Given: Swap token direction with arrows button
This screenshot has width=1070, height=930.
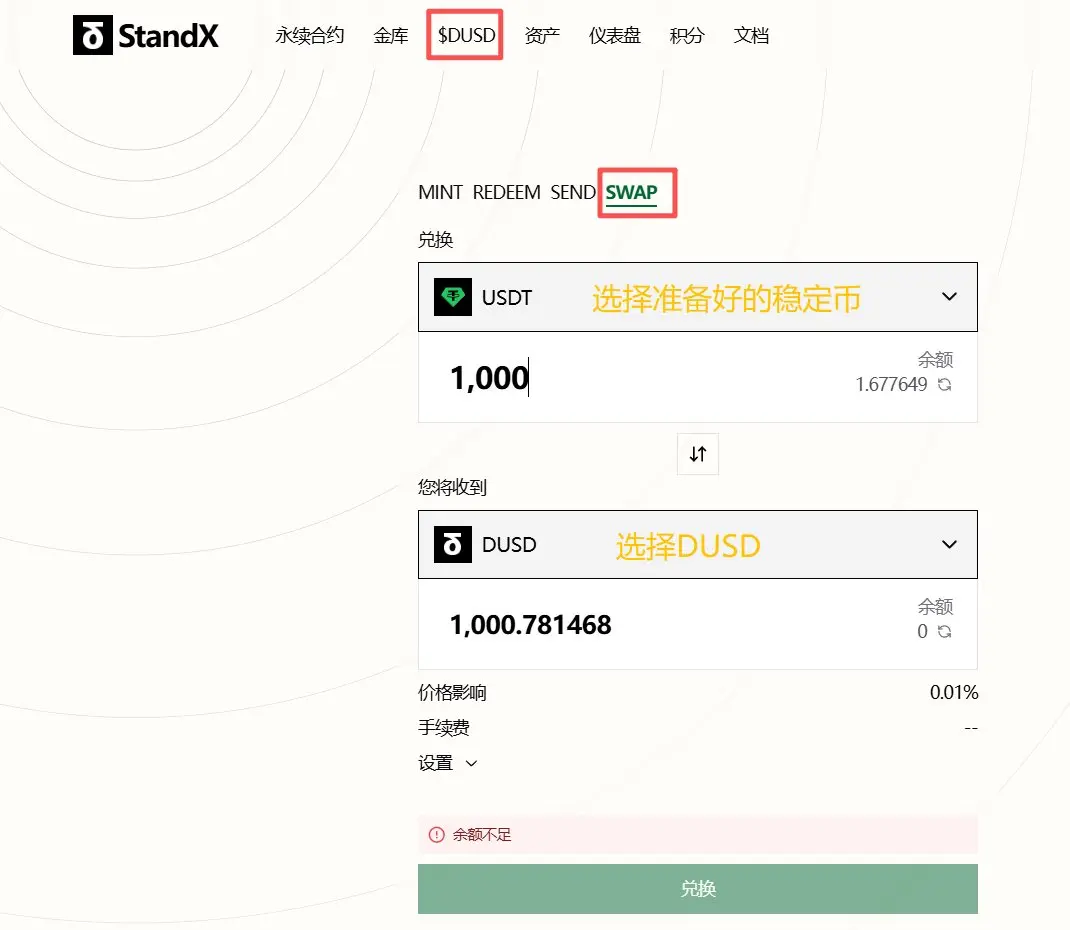Looking at the screenshot, I should tap(697, 454).
